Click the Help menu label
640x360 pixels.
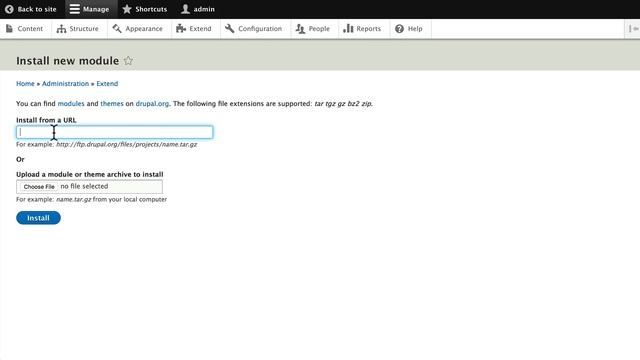point(415,29)
